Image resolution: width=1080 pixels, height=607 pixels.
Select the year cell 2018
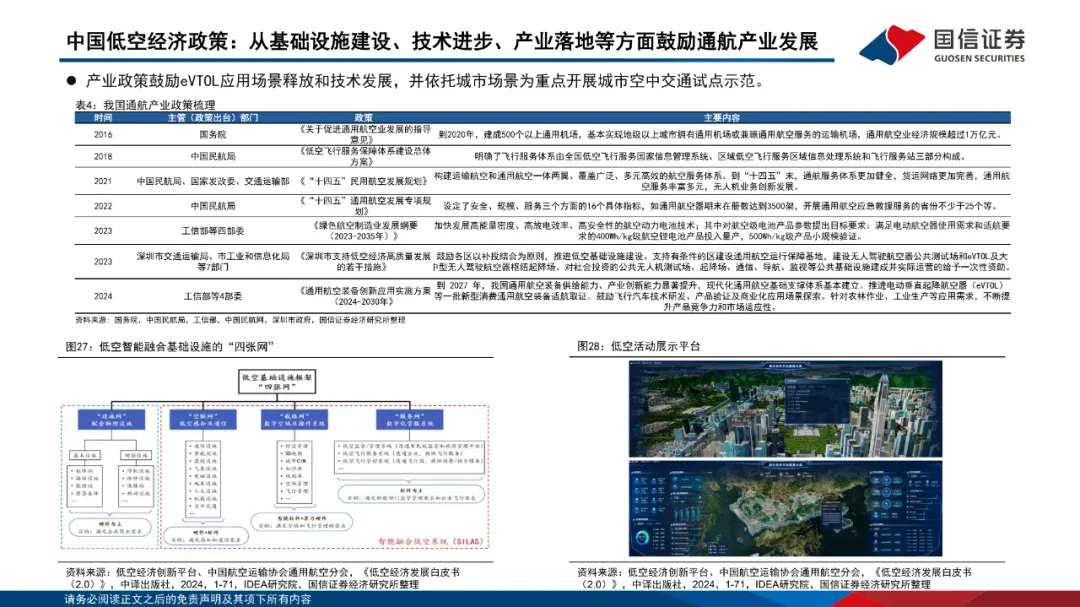coord(103,156)
